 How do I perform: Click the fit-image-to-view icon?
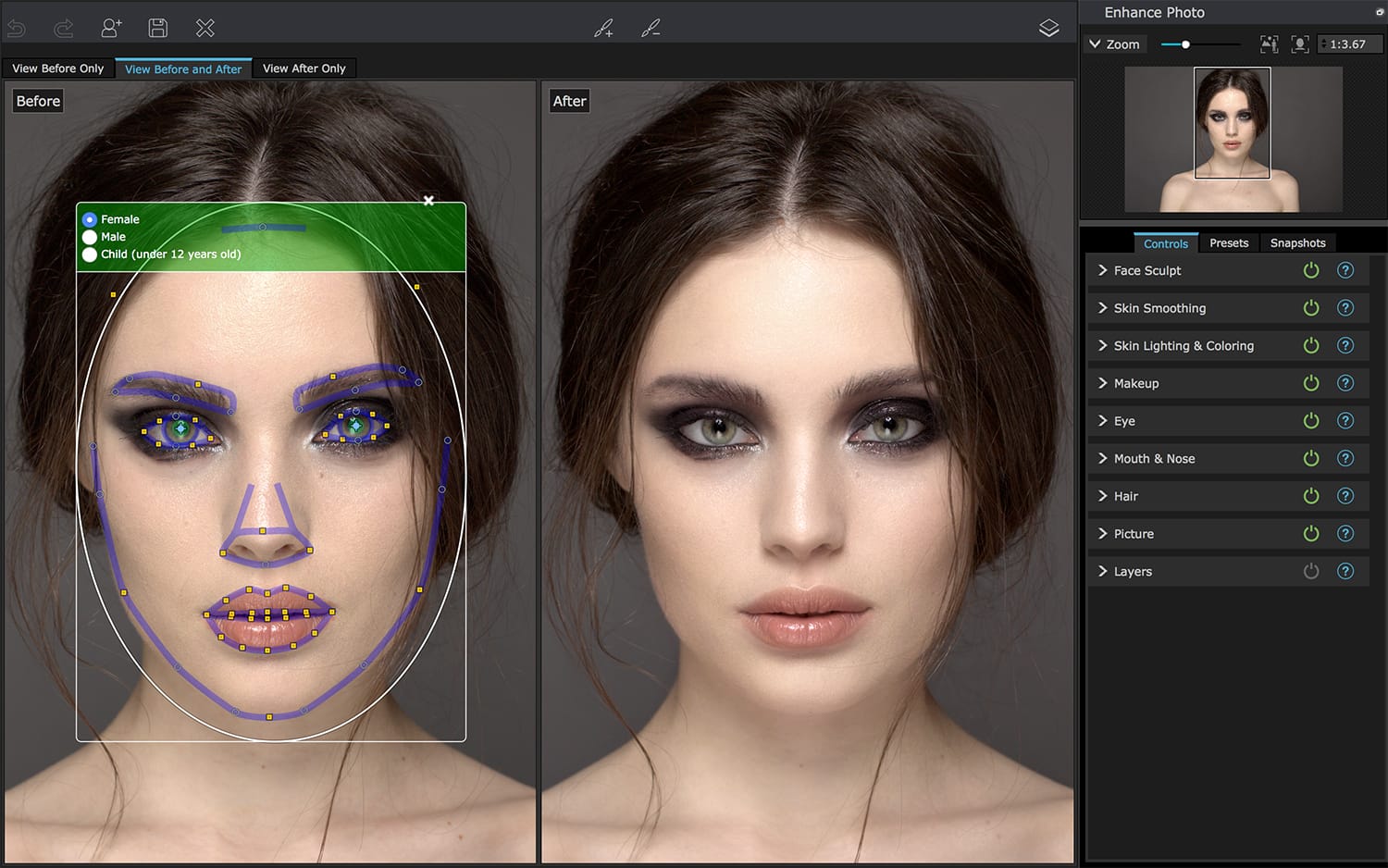[x=1269, y=43]
